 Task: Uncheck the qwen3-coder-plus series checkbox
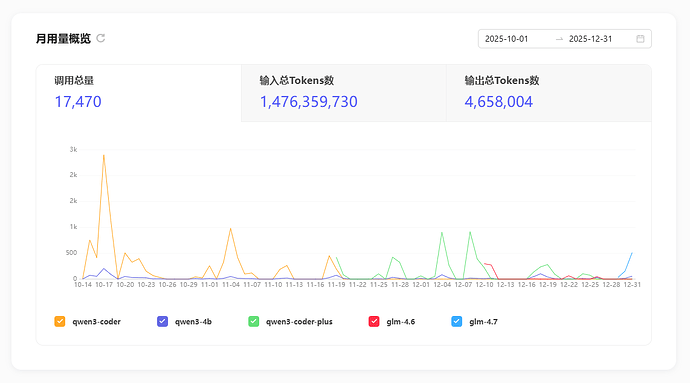[x=253, y=321]
